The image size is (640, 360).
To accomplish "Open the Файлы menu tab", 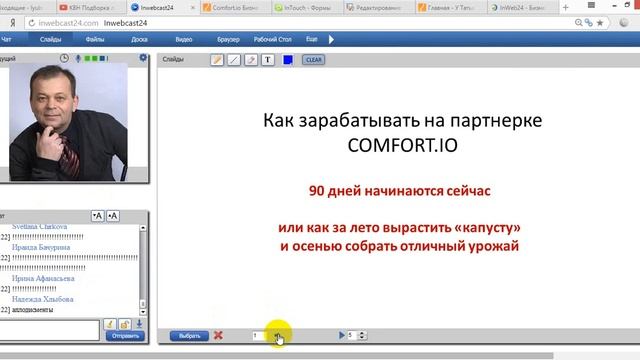I will tap(95, 39).
